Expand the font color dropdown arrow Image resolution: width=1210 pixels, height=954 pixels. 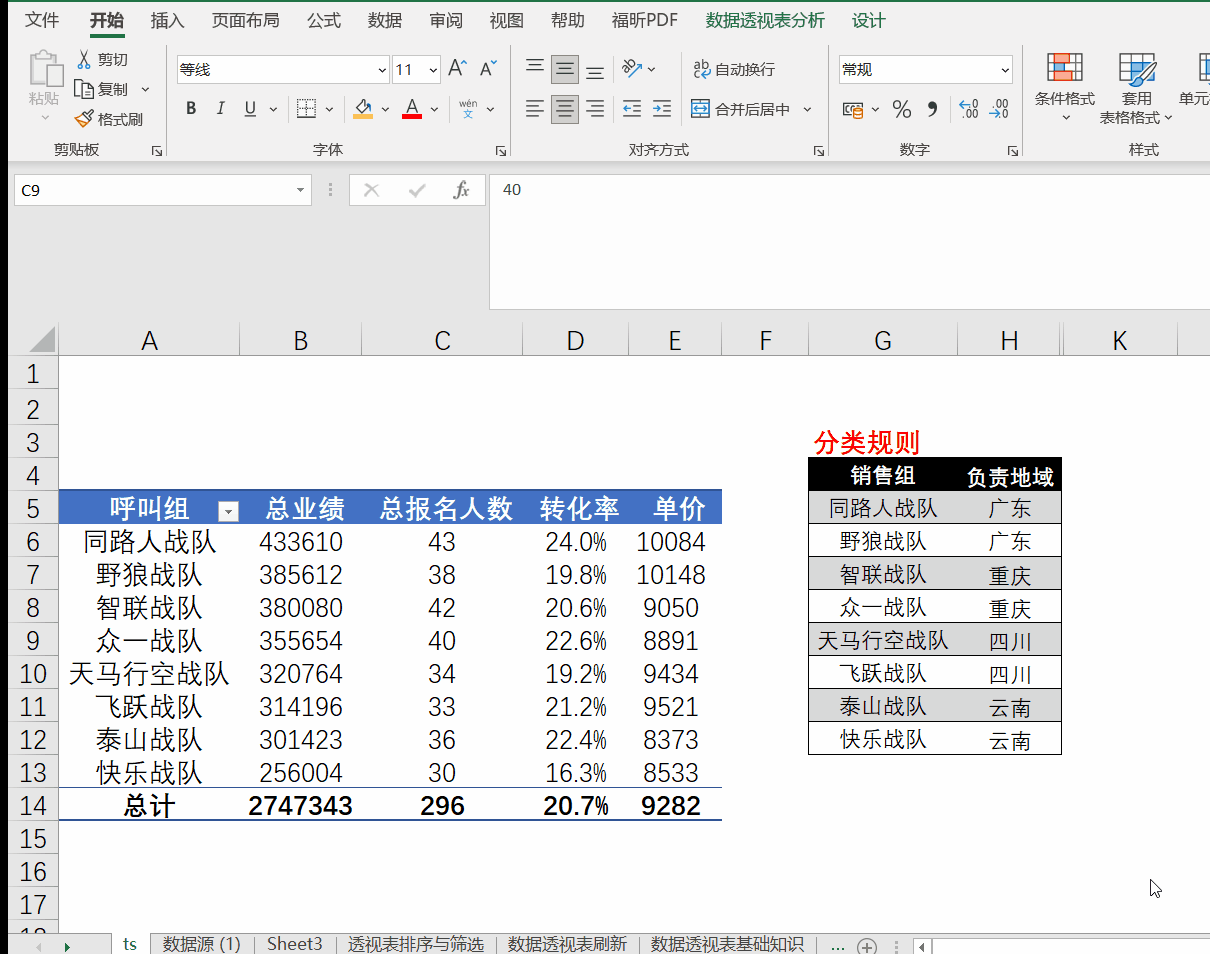click(x=434, y=109)
